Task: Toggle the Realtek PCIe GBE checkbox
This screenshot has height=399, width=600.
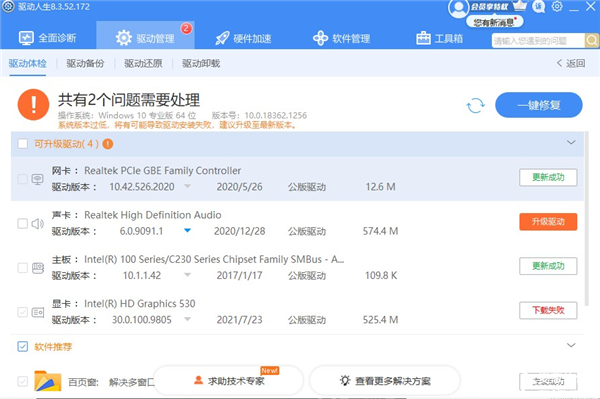Action: tap(23, 179)
